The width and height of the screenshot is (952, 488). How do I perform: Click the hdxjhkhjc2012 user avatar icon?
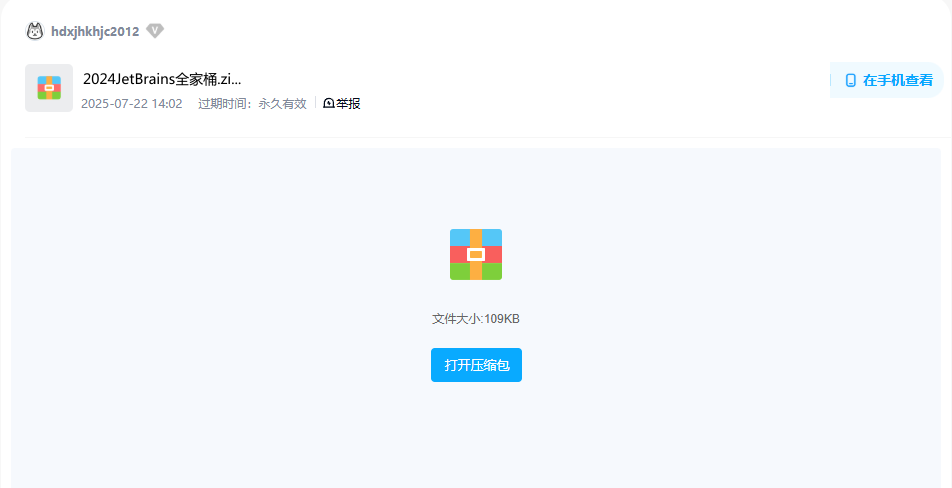[35, 31]
